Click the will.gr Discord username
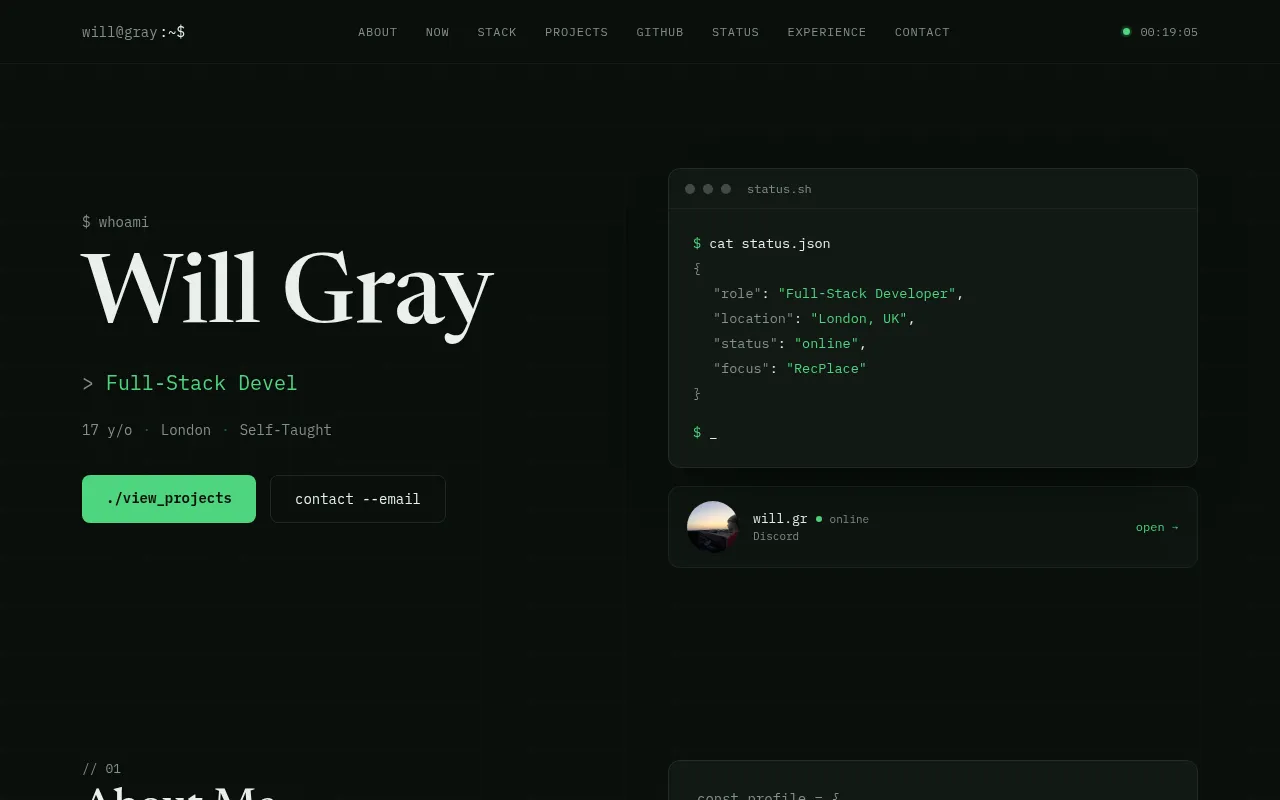This screenshot has width=1280, height=800. (x=780, y=519)
